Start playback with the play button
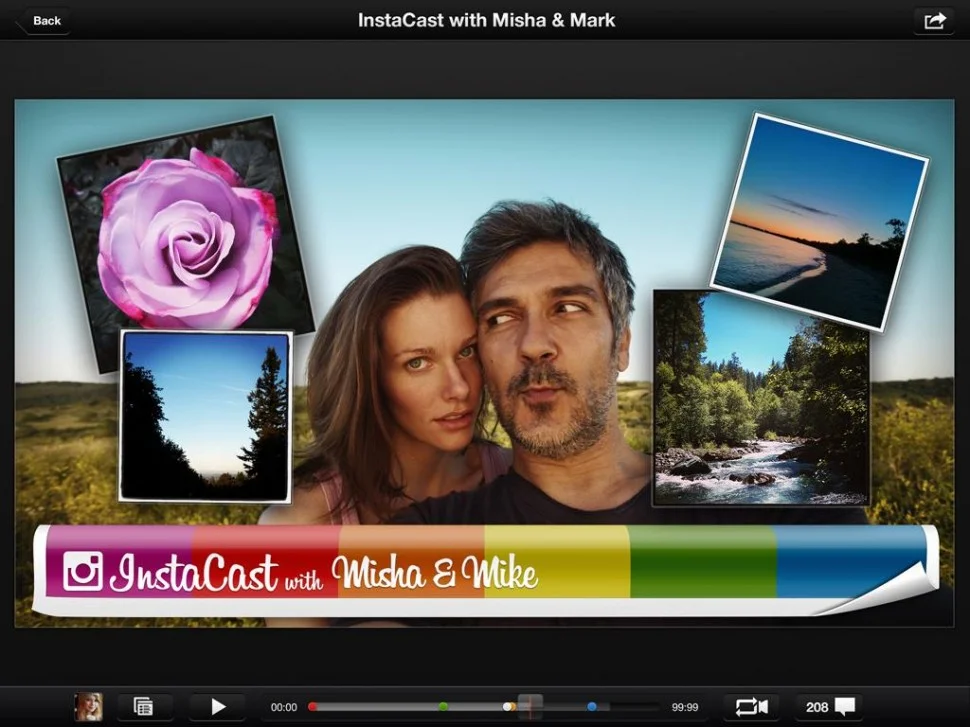Image resolution: width=970 pixels, height=727 pixels. (217, 707)
